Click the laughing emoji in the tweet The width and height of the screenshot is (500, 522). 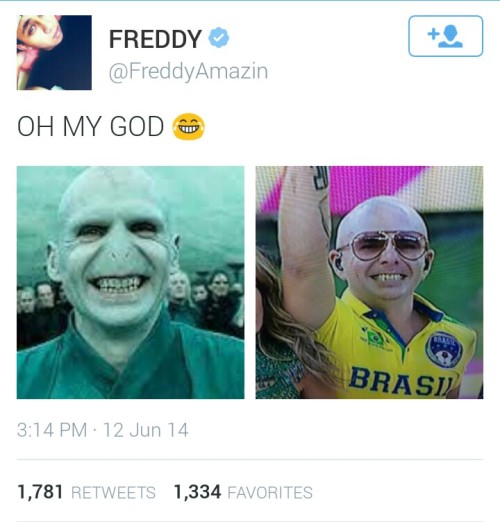(188, 126)
